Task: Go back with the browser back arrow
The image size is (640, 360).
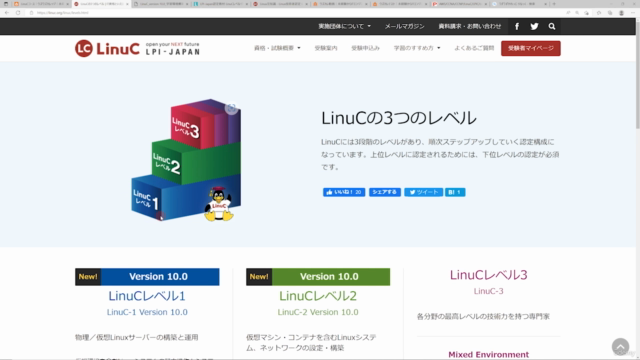Action: pyautogui.click(x=7, y=13)
